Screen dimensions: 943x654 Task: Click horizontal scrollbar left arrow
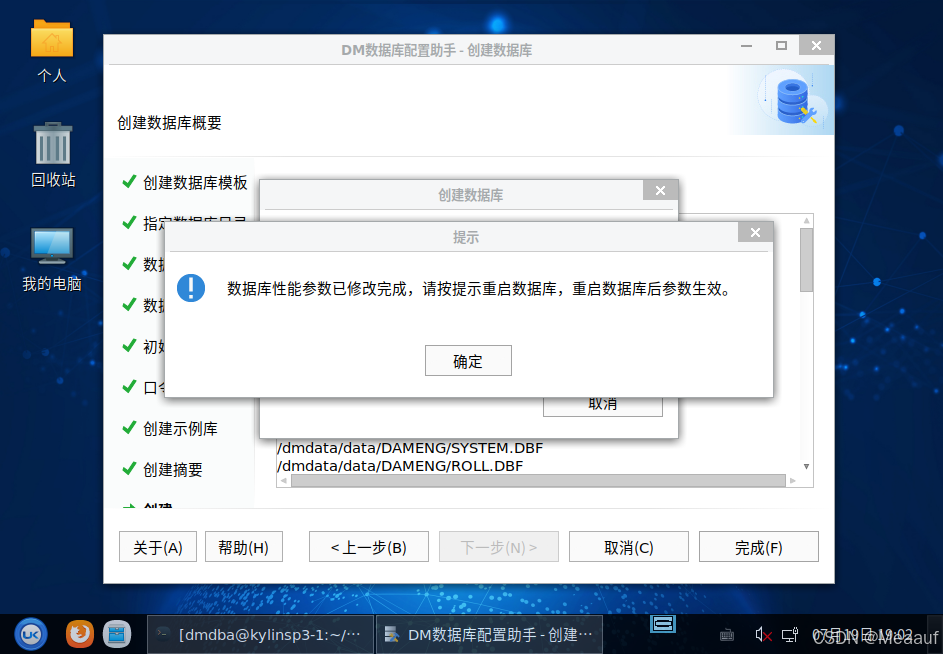(x=283, y=480)
